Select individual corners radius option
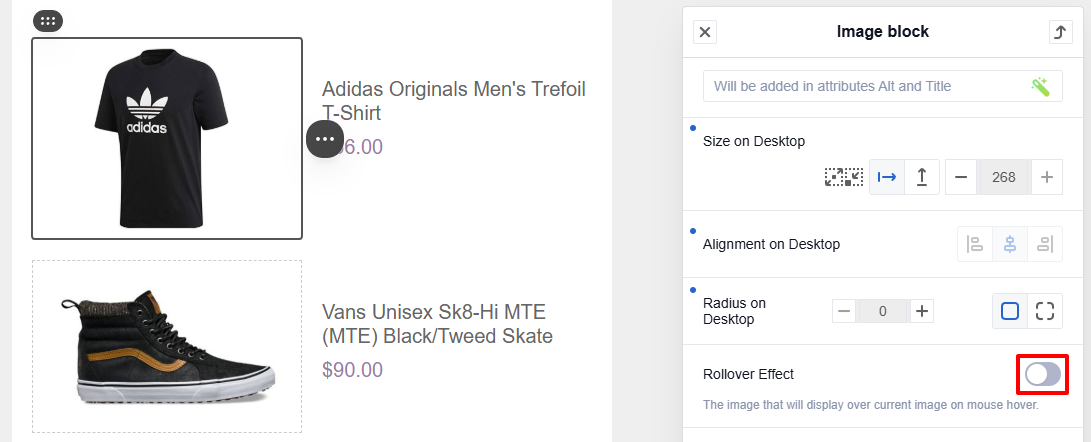The height and width of the screenshot is (442, 1091). [x=1045, y=311]
